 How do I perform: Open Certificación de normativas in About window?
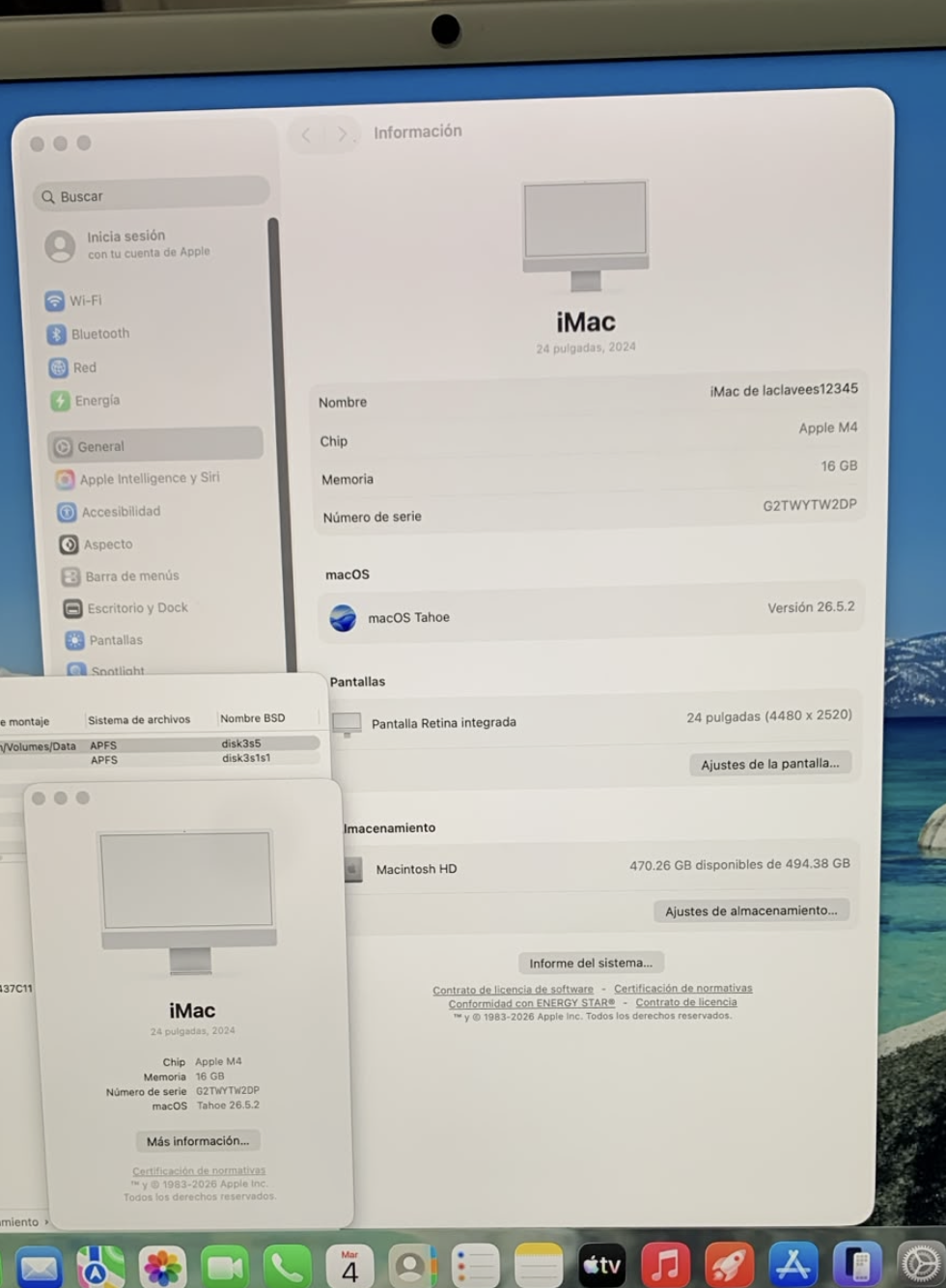tap(199, 1170)
